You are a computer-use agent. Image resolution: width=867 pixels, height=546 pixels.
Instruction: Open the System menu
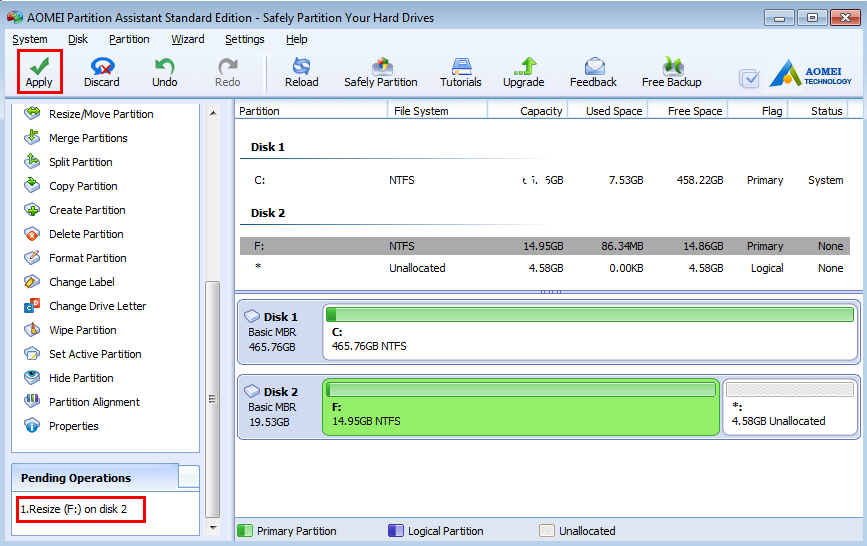[30, 39]
